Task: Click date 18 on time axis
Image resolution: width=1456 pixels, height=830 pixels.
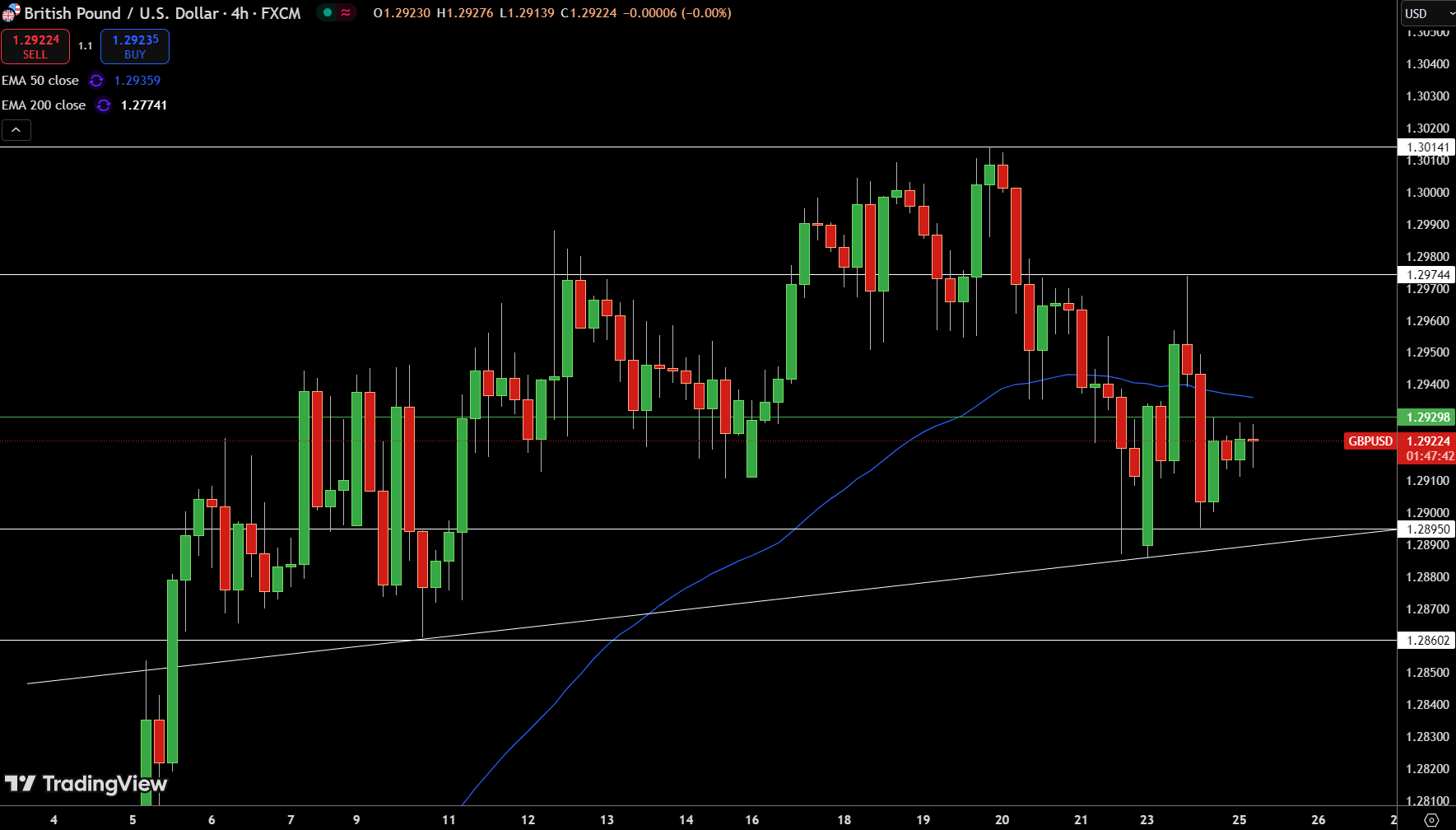Action: [844, 819]
